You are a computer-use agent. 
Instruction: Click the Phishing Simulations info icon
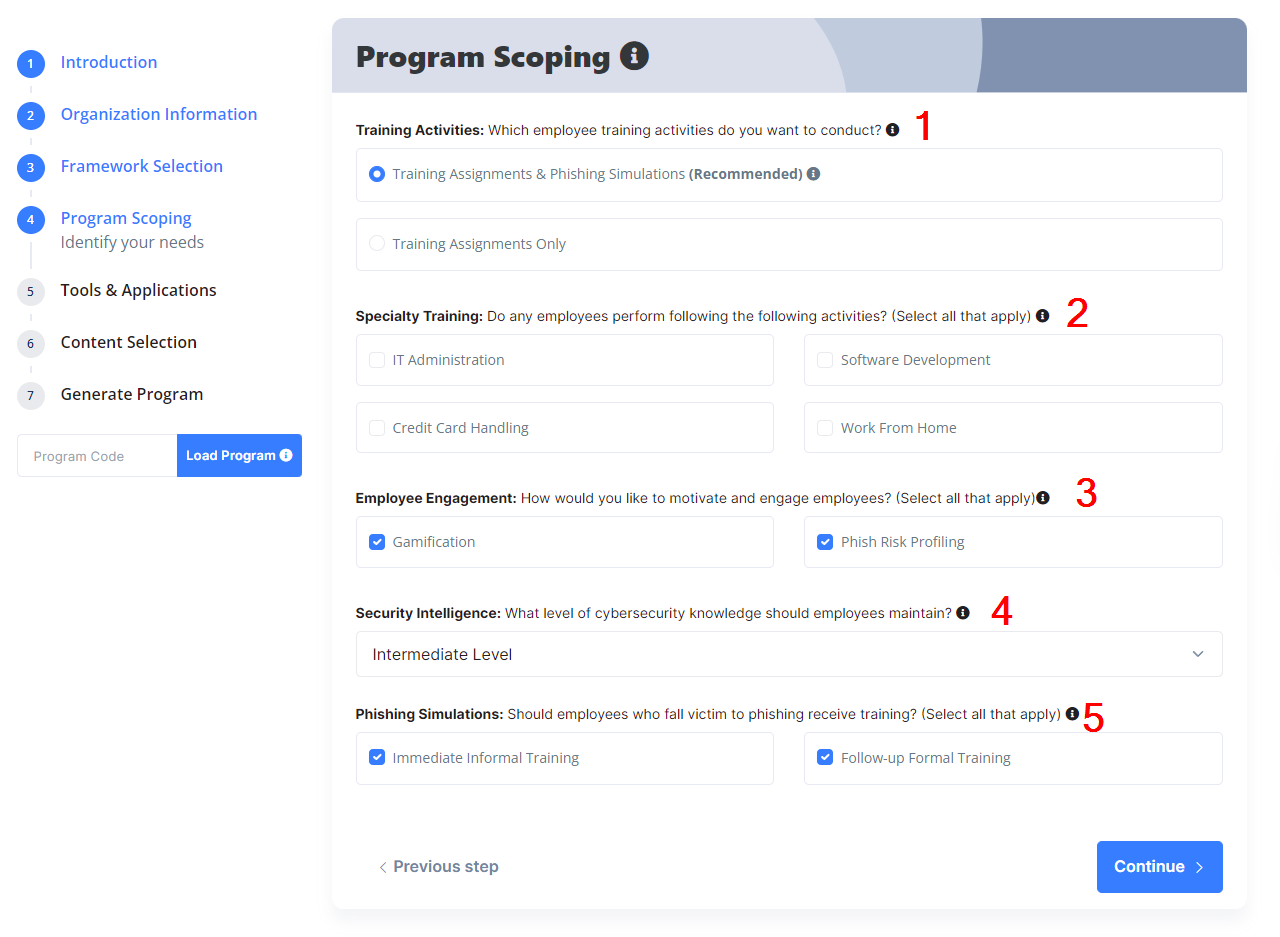(x=1072, y=714)
